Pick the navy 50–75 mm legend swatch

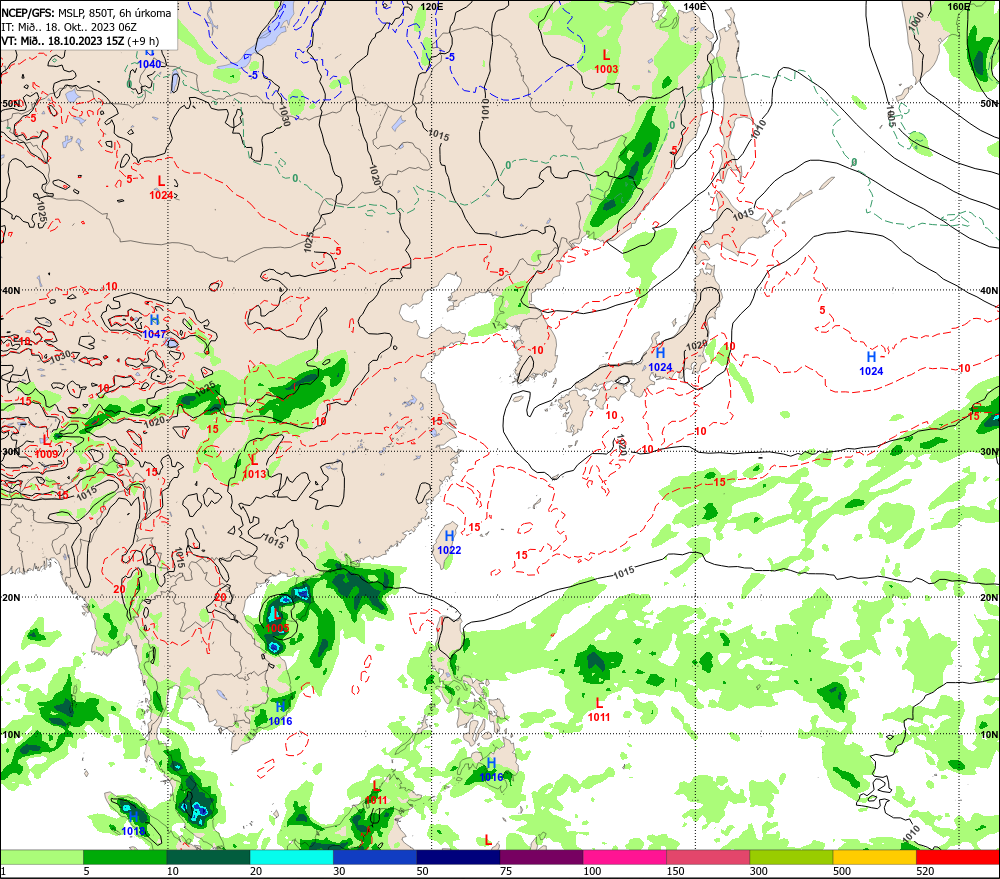[458, 857]
